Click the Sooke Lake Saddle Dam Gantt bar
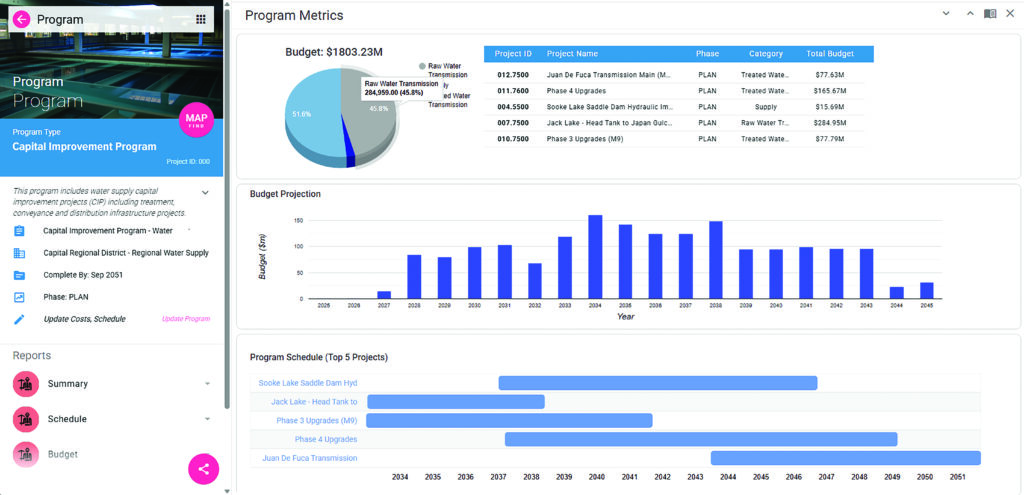 point(658,383)
